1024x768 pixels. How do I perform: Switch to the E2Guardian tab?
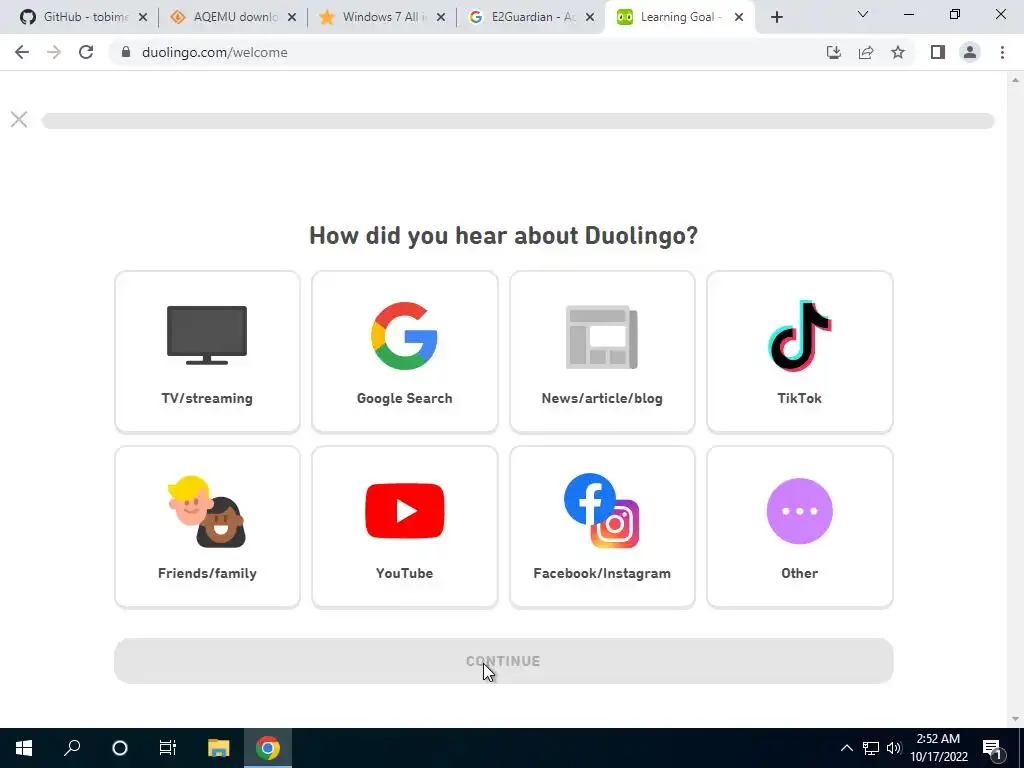[530, 17]
